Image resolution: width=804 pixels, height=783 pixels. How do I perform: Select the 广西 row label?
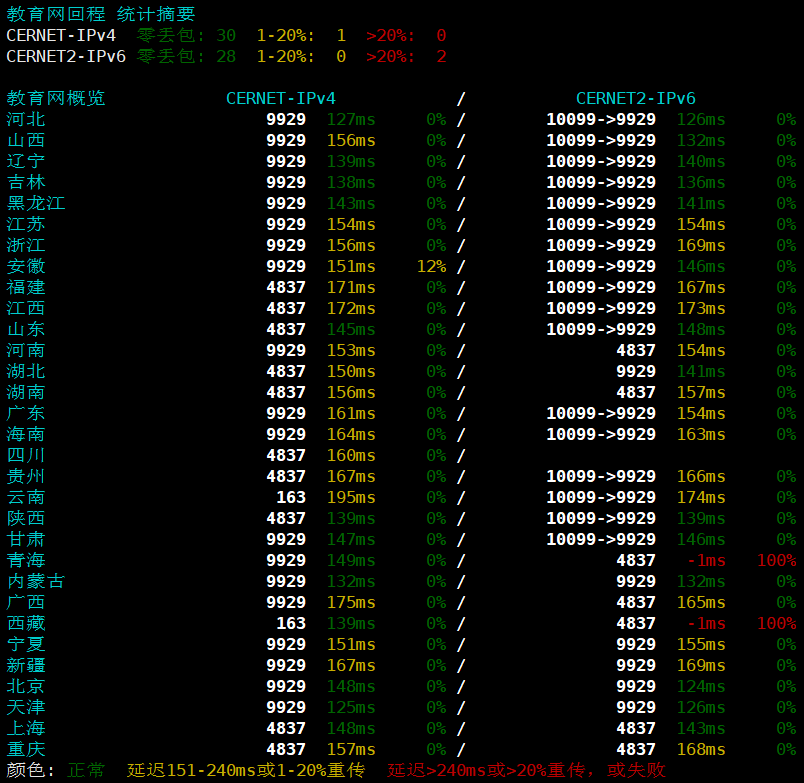[26, 603]
